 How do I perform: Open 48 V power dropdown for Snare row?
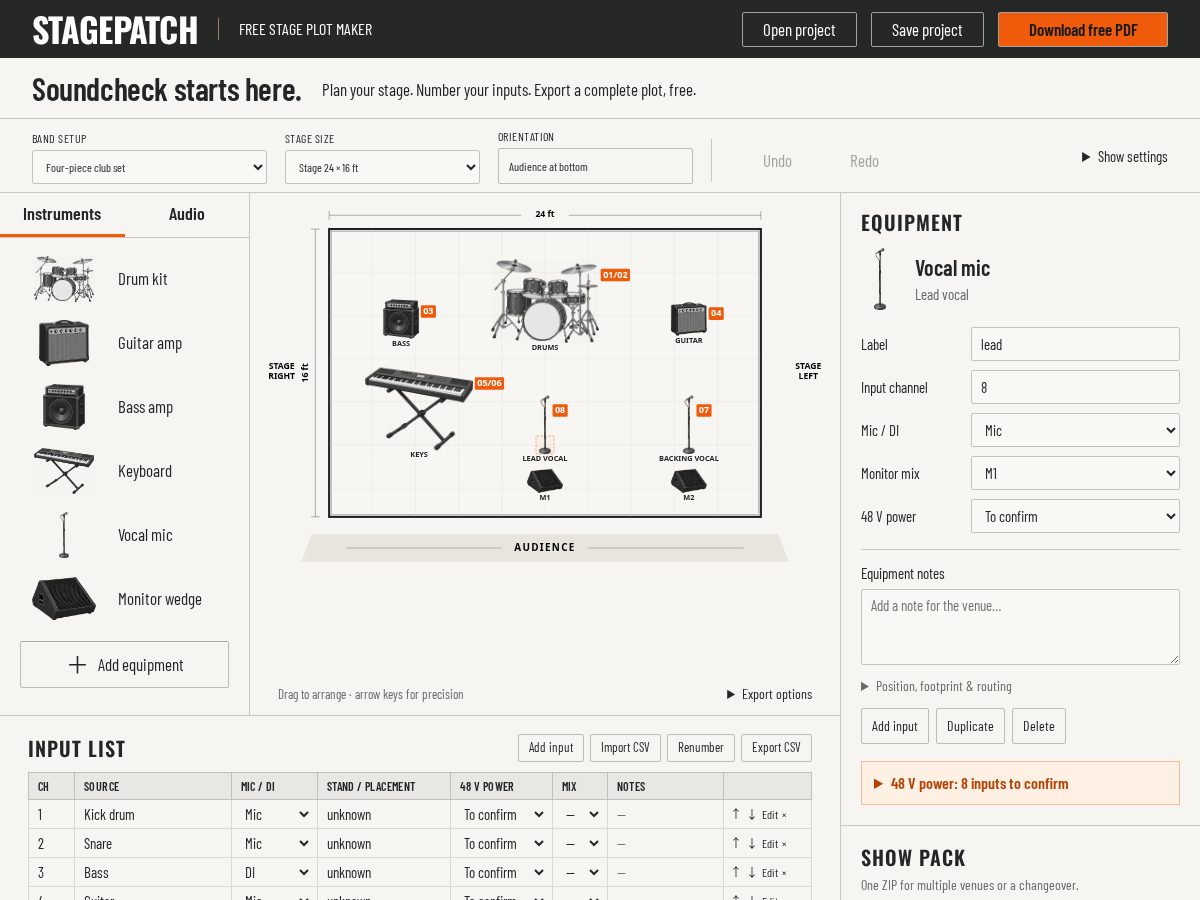coord(503,843)
